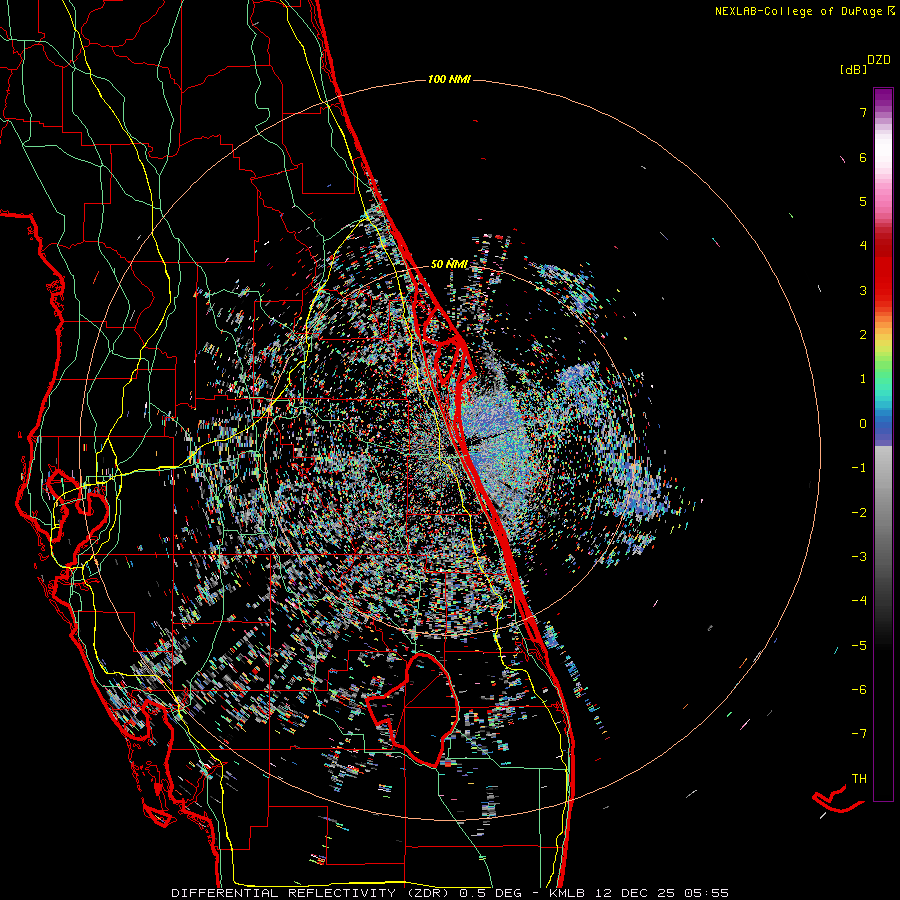This screenshot has height=900, width=900.
Task: Click the ZDR color scale bar
Action: 883,444
